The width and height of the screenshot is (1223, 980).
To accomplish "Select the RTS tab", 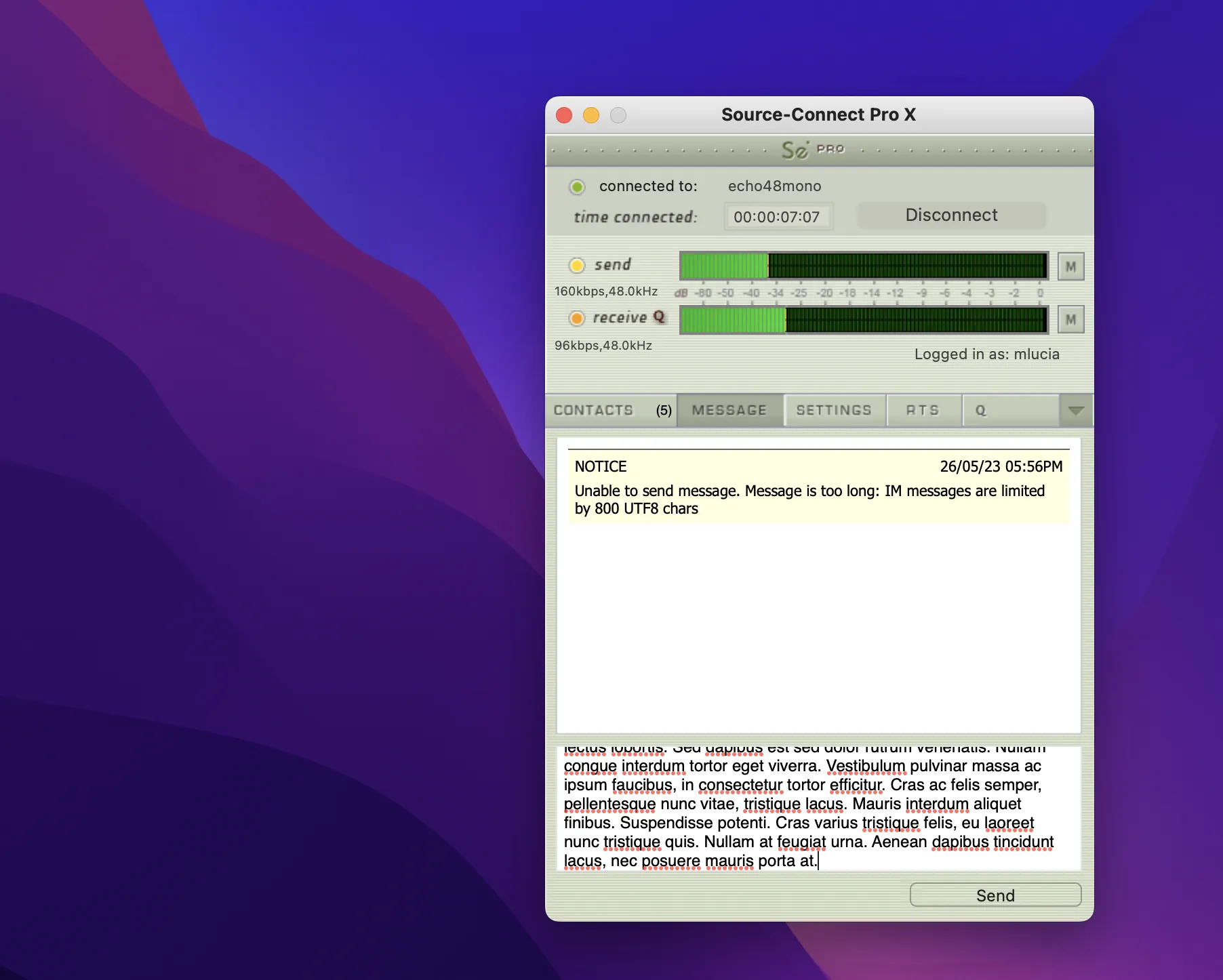I will coord(923,410).
